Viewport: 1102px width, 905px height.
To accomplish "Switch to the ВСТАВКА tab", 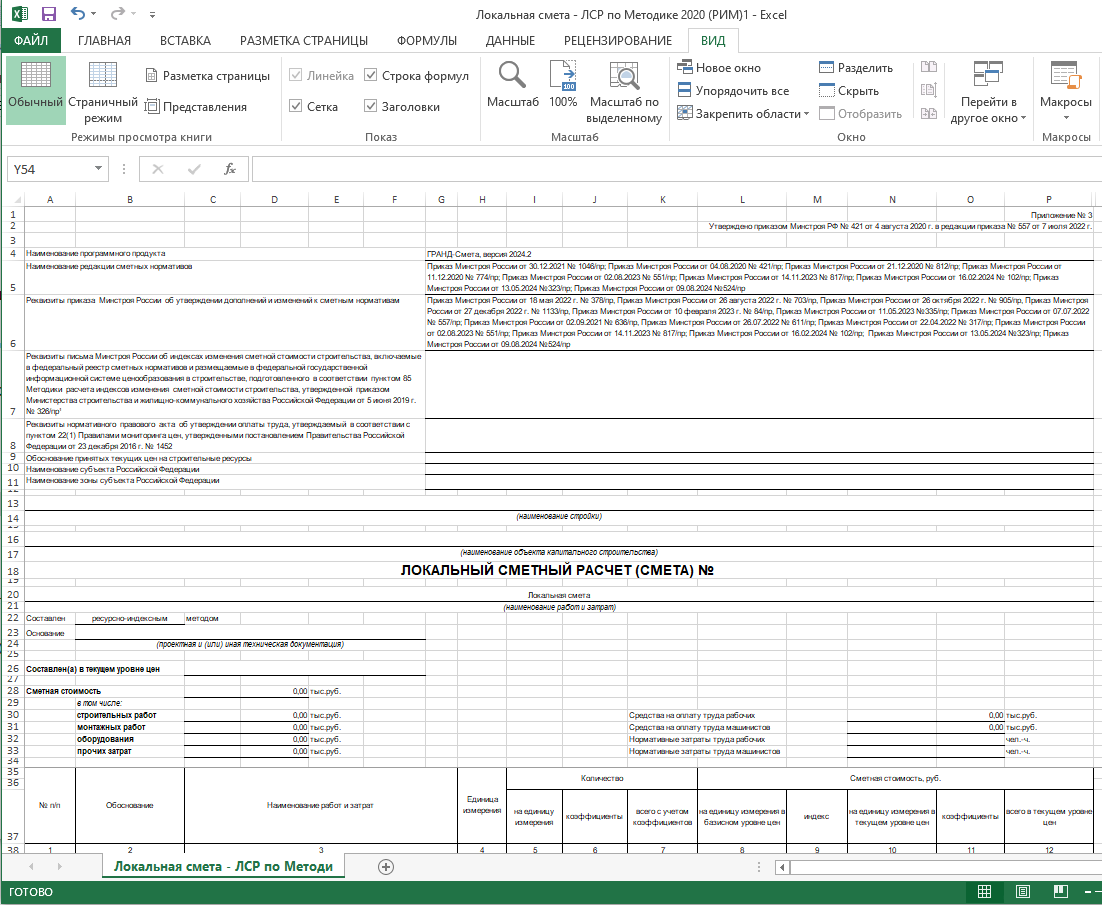I will (185, 40).
